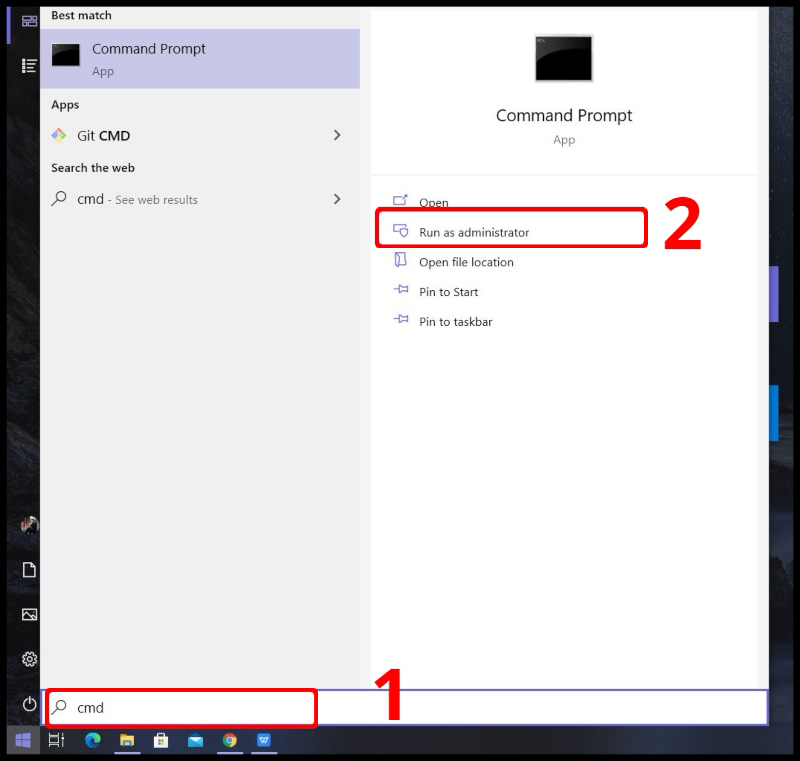800x761 pixels.
Task: Click the large Command Prompt preview icon
Action: tap(564, 58)
